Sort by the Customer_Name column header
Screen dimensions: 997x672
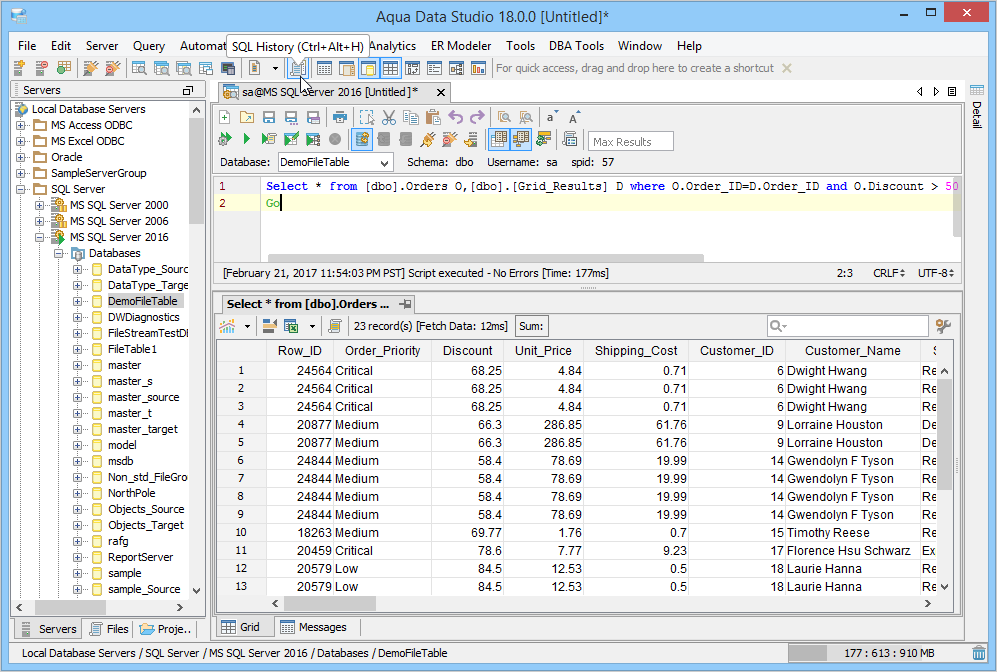tap(853, 351)
